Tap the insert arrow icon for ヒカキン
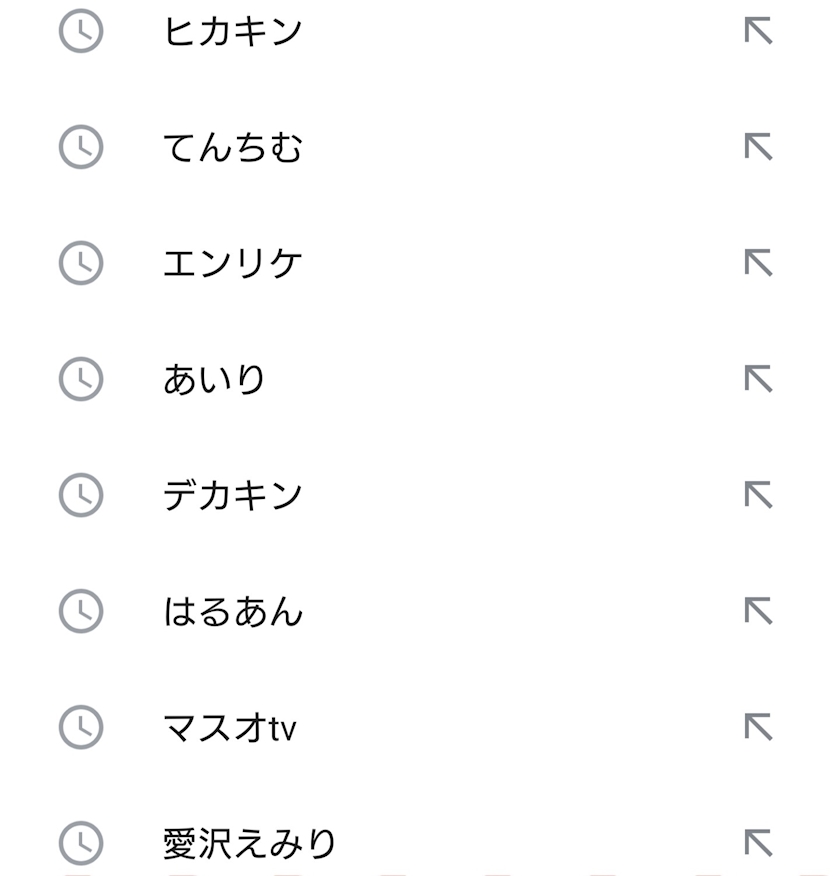This screenshot has width=840, height=876. 758,32
